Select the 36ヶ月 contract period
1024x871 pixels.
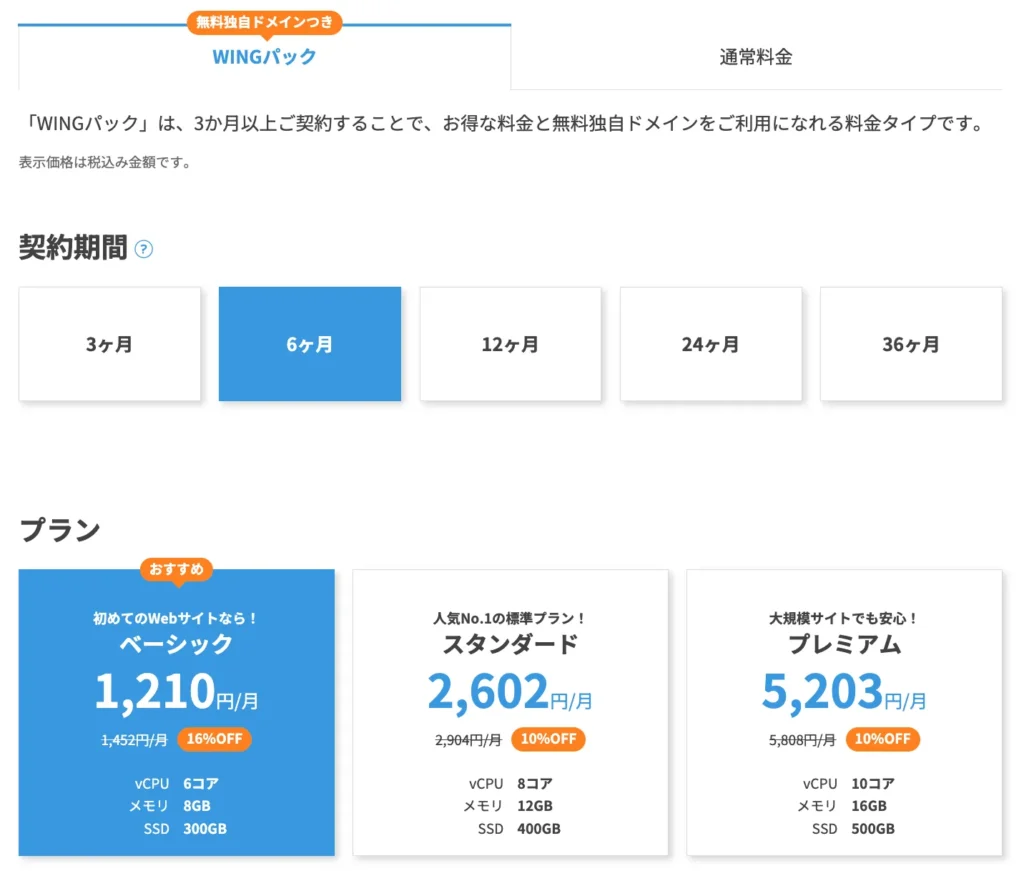tap(911, 344)
